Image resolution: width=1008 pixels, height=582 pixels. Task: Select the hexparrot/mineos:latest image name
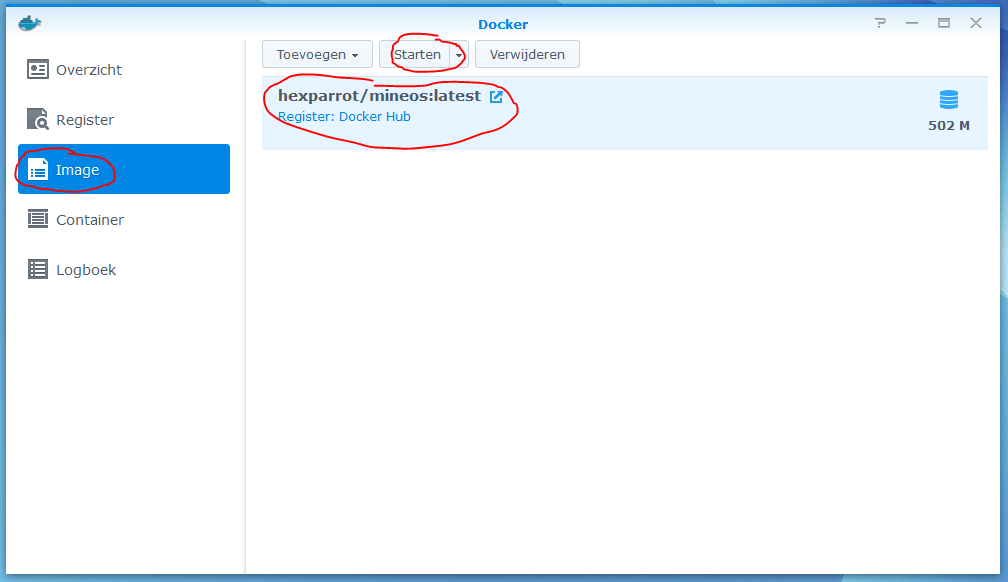click(379, 96)
